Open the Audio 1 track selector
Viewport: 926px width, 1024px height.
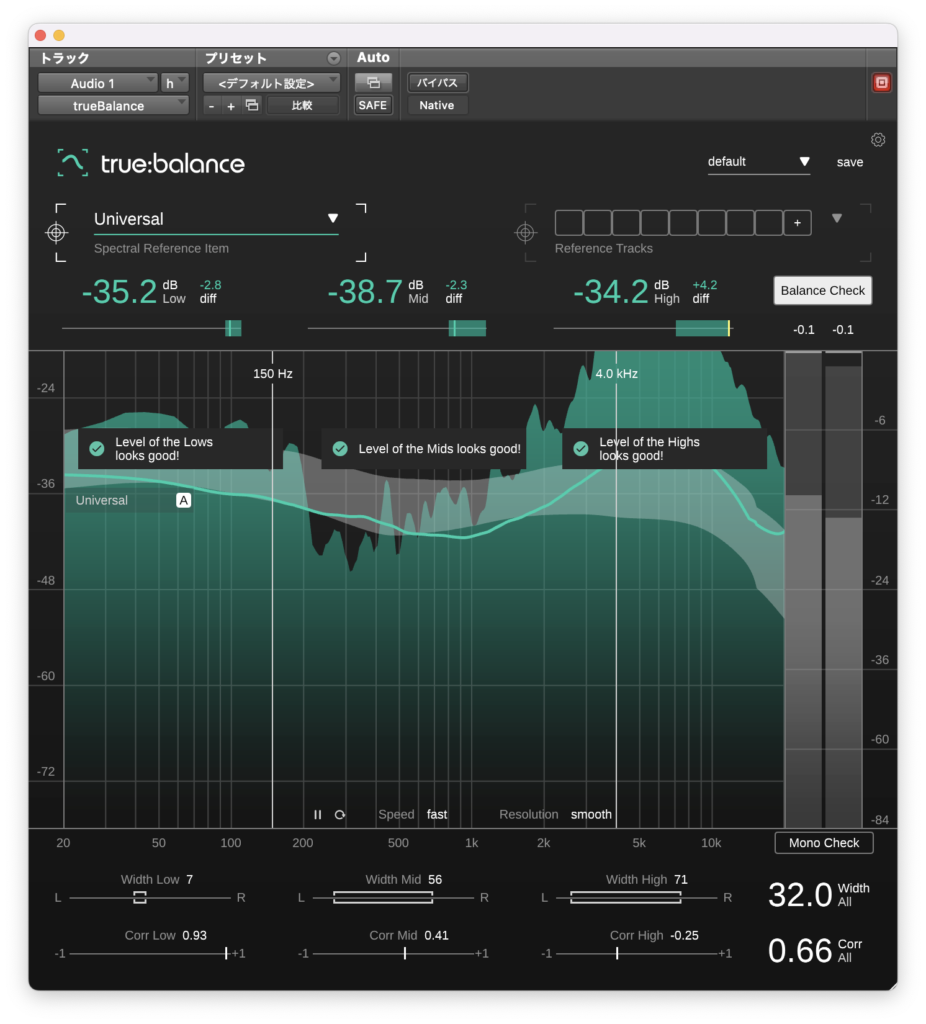tap(98, 83)
